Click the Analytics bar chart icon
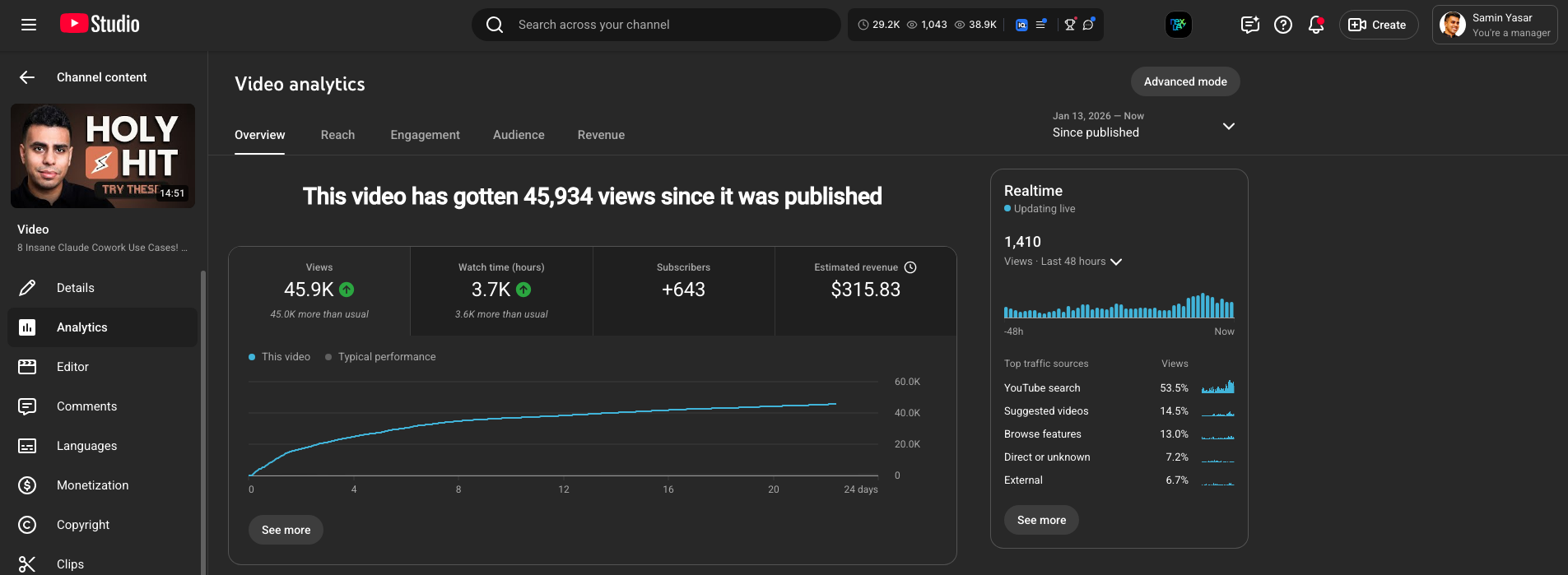 (x=27, y=327)
